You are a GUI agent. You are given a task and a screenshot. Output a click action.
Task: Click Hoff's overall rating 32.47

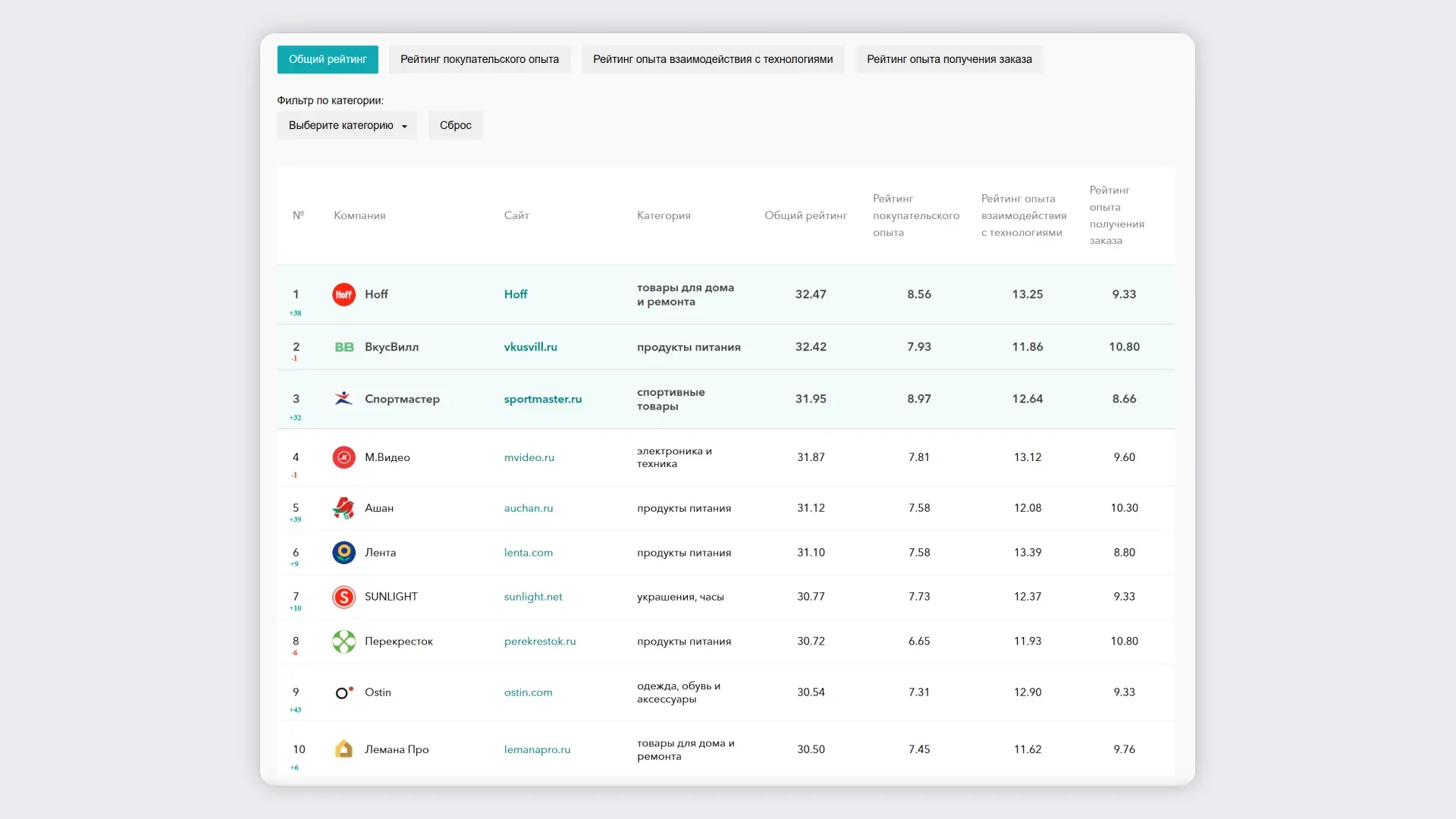(x=811, y=294)
